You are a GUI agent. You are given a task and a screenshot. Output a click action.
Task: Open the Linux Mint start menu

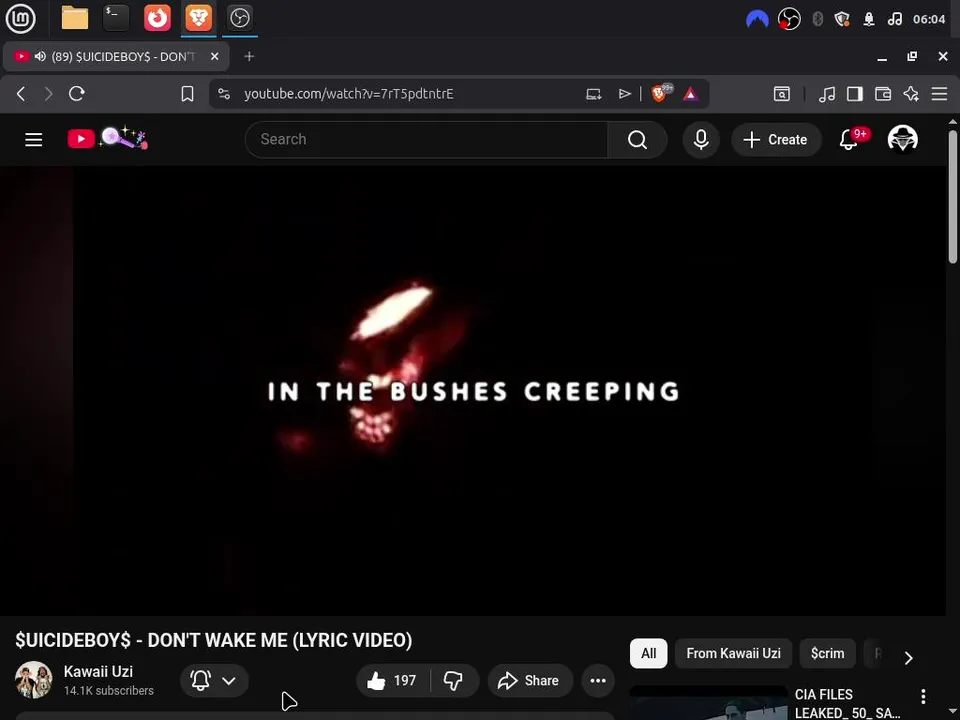tap(20, 18)
